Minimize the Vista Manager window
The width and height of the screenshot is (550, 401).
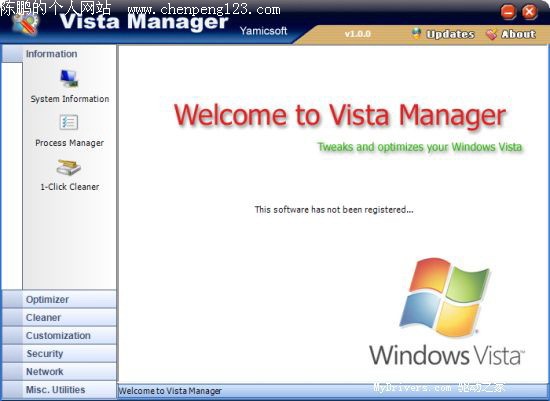pyautogui.click(x=508, y=12)
